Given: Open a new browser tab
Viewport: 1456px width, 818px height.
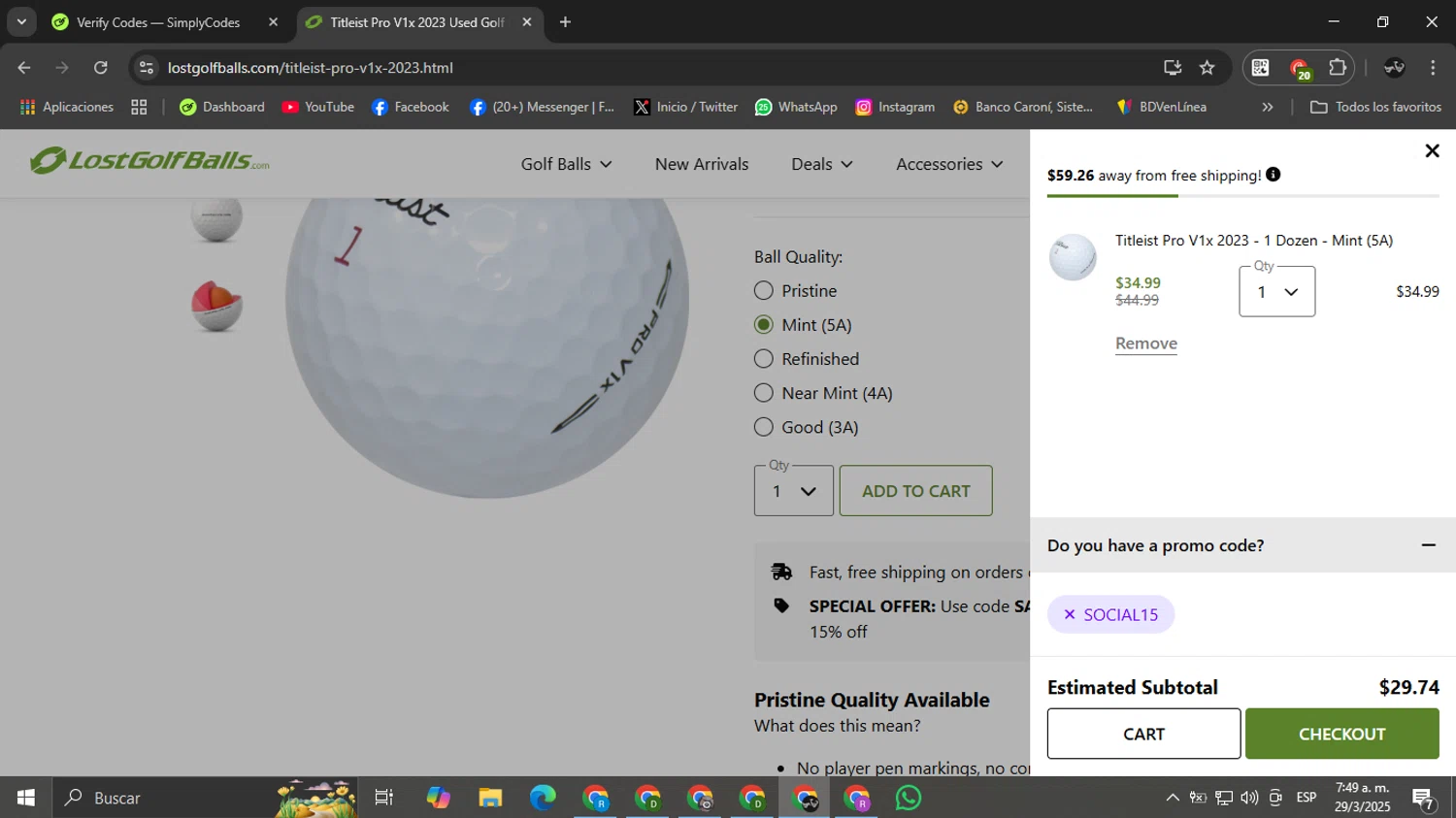Looking at the screenshot, I should [x=565, y=21].
